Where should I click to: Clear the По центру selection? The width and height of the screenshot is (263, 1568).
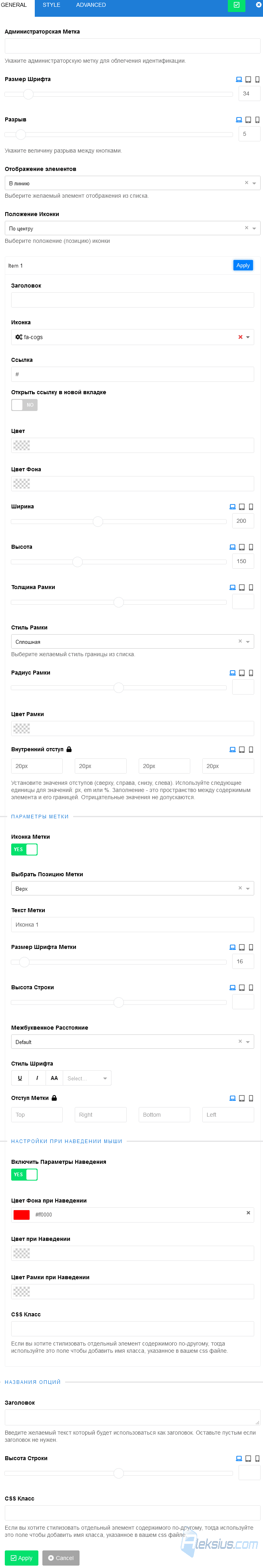pos(247,228)
